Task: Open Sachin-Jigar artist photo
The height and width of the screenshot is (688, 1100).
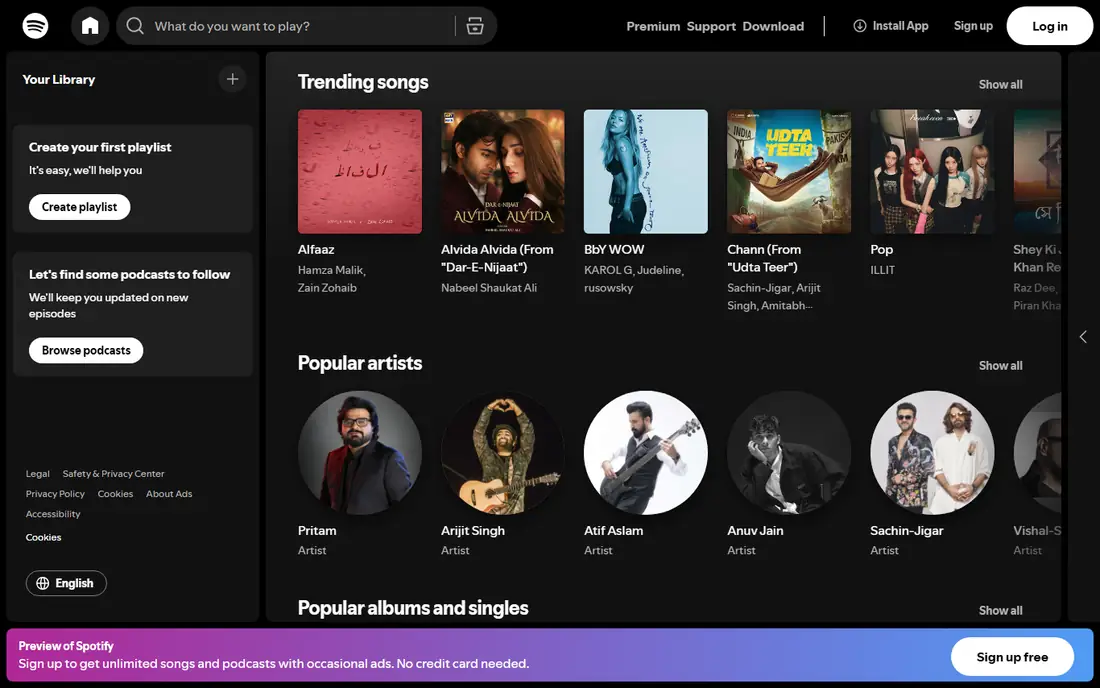Action: click(932, 452)
